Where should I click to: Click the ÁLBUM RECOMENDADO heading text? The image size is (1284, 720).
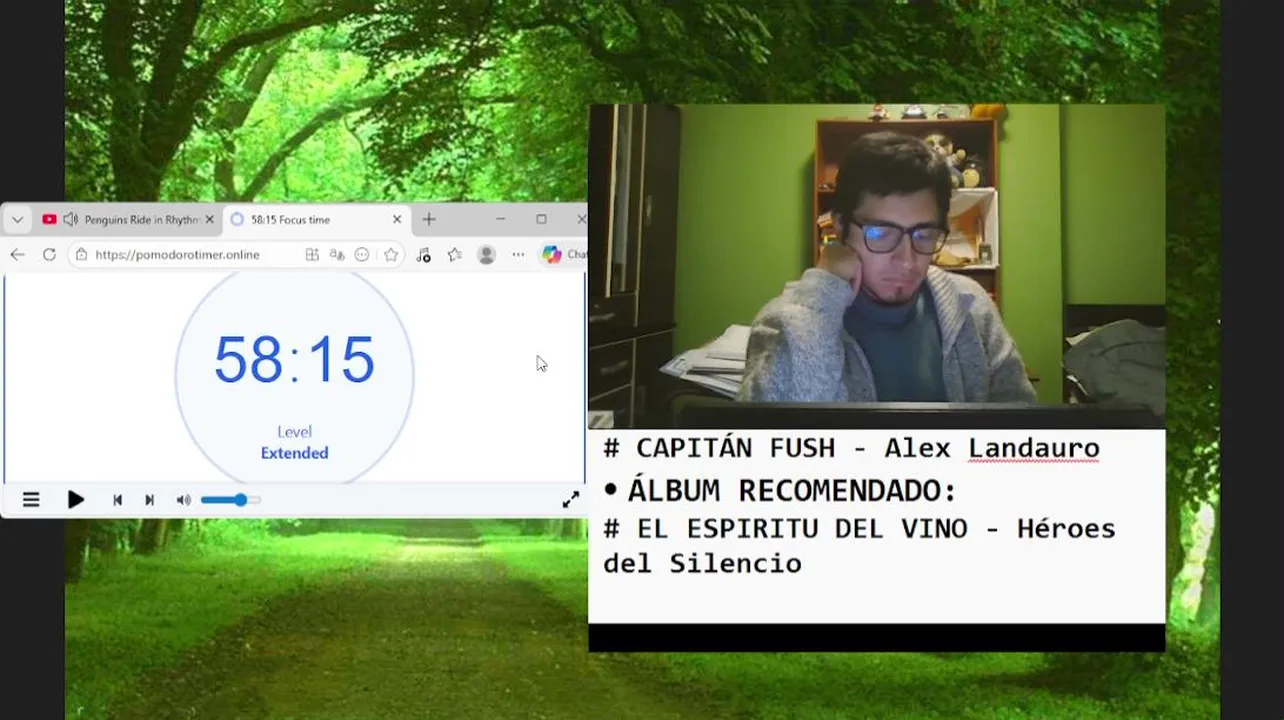tap(792, 491)
